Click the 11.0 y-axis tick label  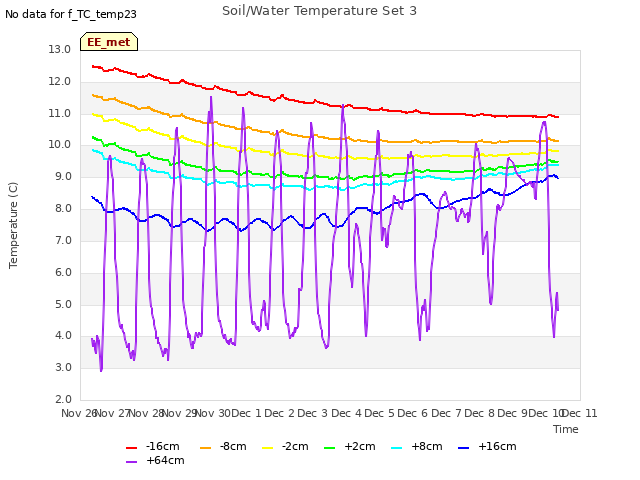point(60,113)
